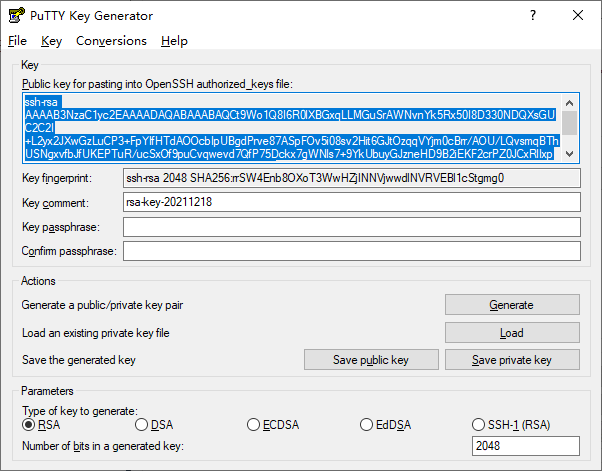The height and width of the screenshot is (471, 602).
Task: Click Save public key
Action: coord(371,360)
